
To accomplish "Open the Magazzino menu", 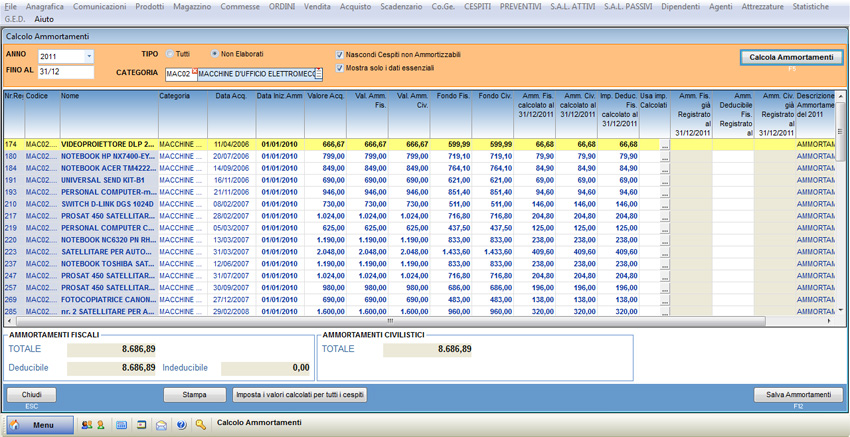I will pyautogui.click(x=190, y=7).
